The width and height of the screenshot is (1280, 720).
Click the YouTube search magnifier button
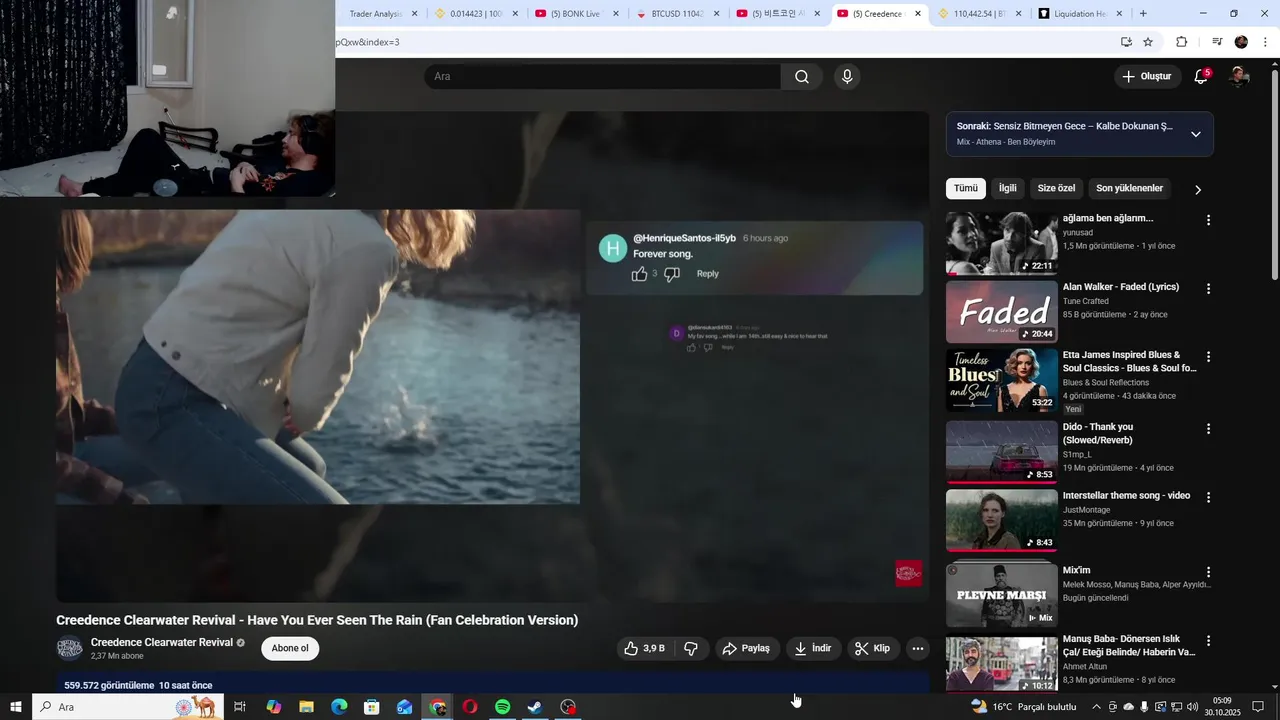802,77
